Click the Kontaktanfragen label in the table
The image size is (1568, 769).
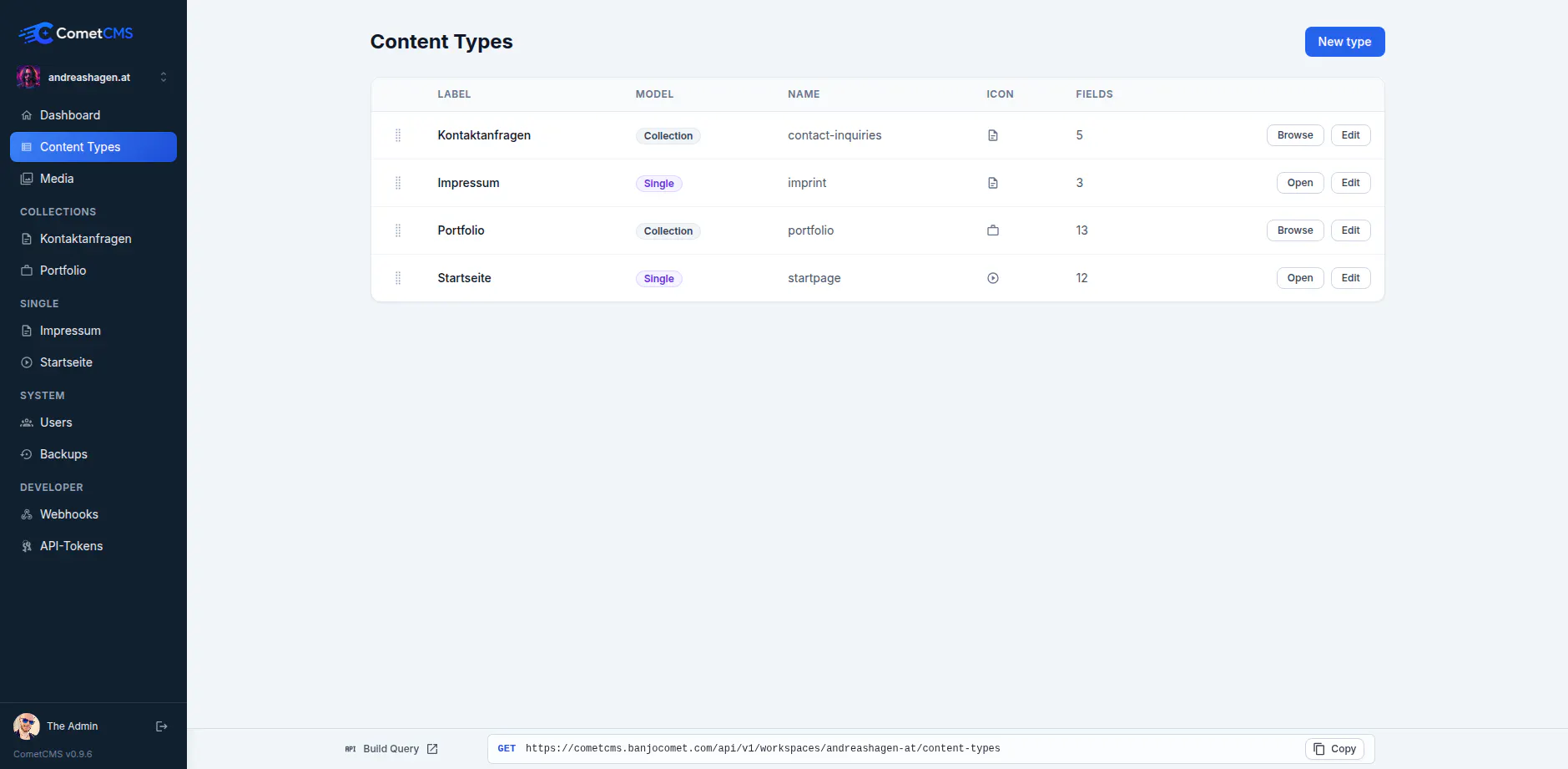484,135
